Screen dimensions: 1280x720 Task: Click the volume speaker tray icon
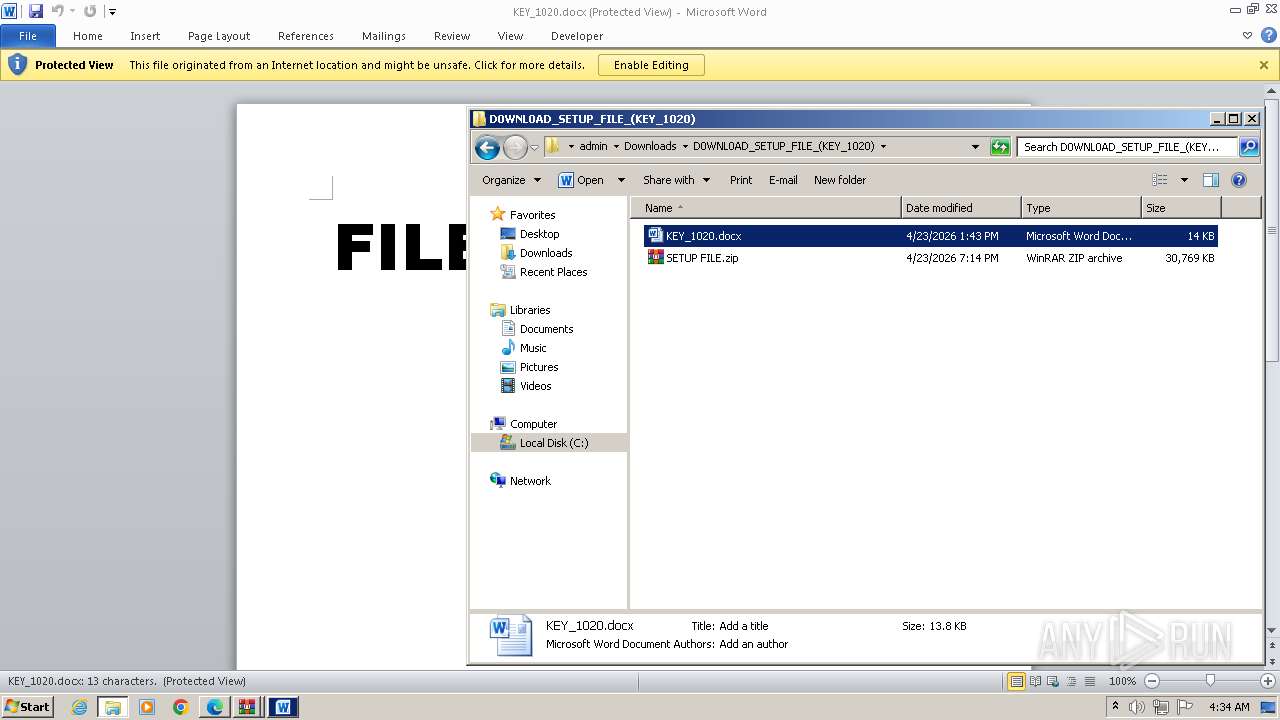1137,707
